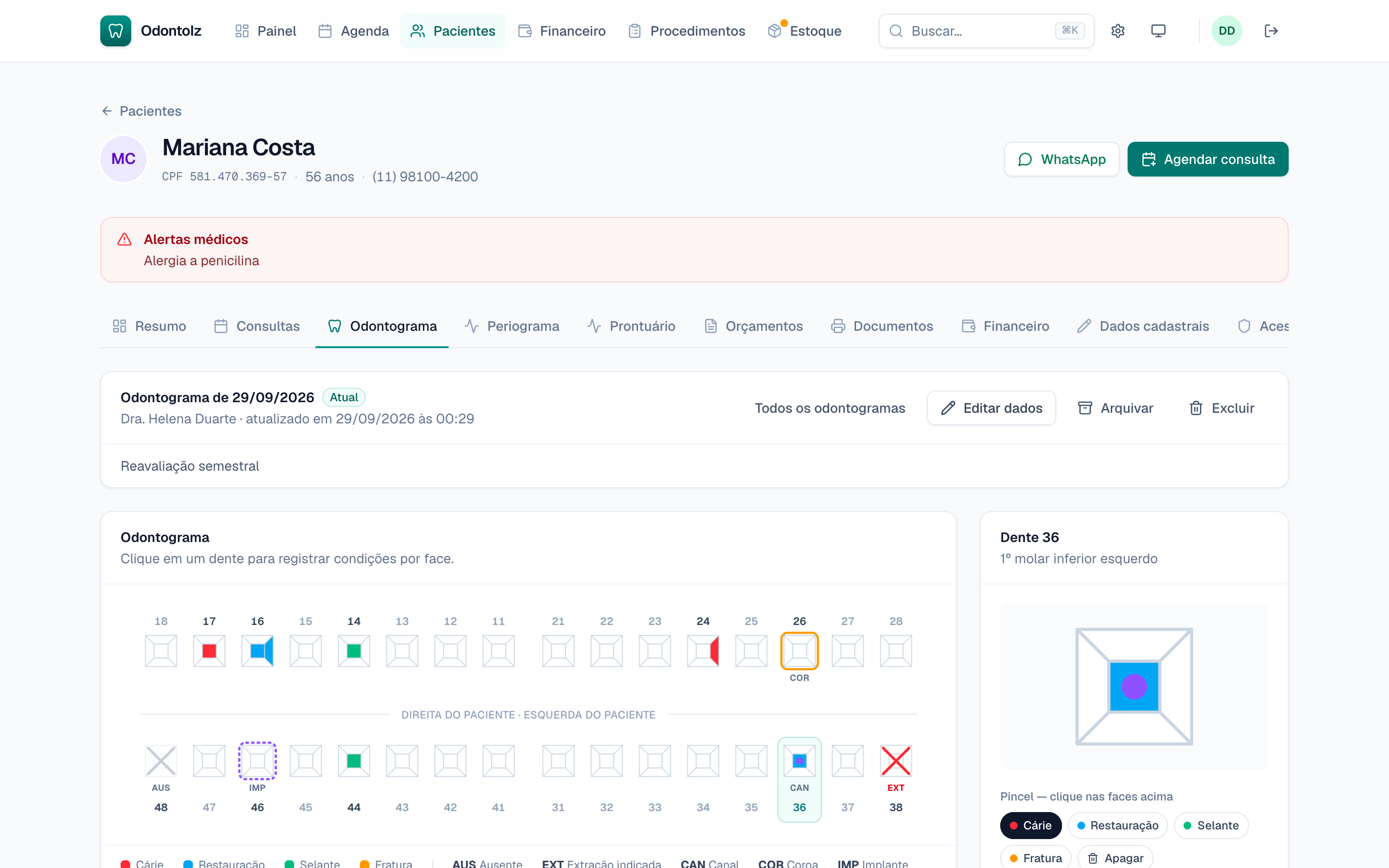Click the Agendar consulta button
This screenshot has height=868, width=1389.
click(1208, 159)
